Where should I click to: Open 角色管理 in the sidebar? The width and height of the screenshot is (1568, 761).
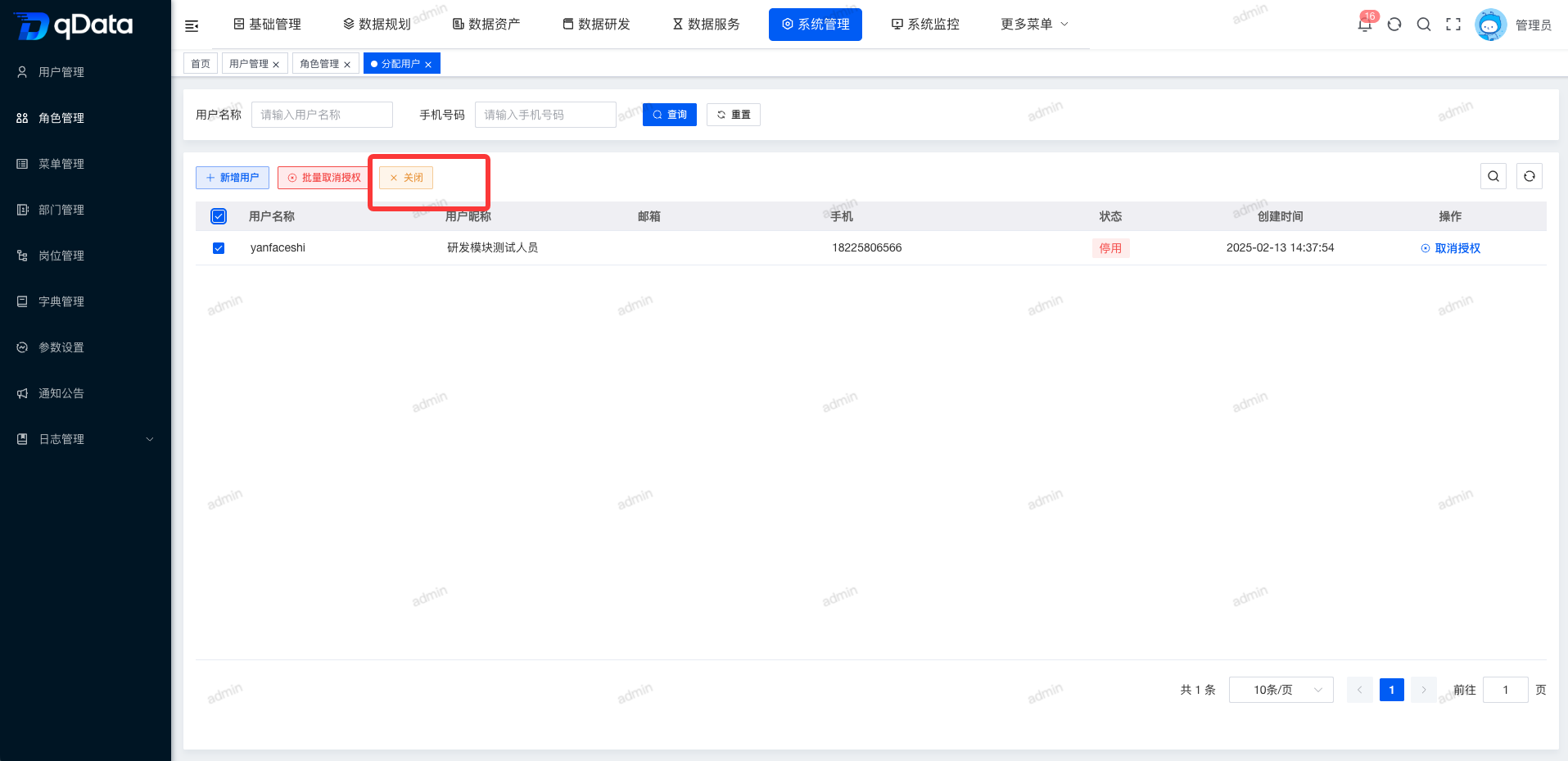click(x=85, y=118)
